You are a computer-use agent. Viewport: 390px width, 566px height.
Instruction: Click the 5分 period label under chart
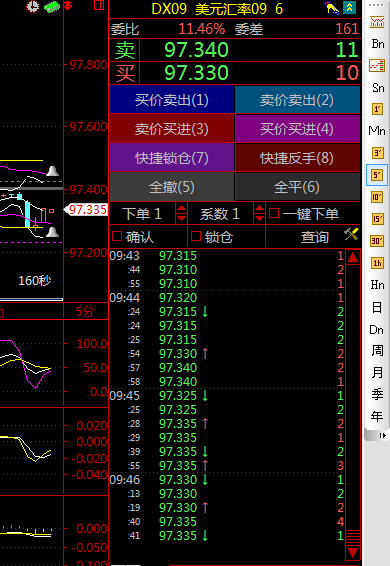coord(85,312)
